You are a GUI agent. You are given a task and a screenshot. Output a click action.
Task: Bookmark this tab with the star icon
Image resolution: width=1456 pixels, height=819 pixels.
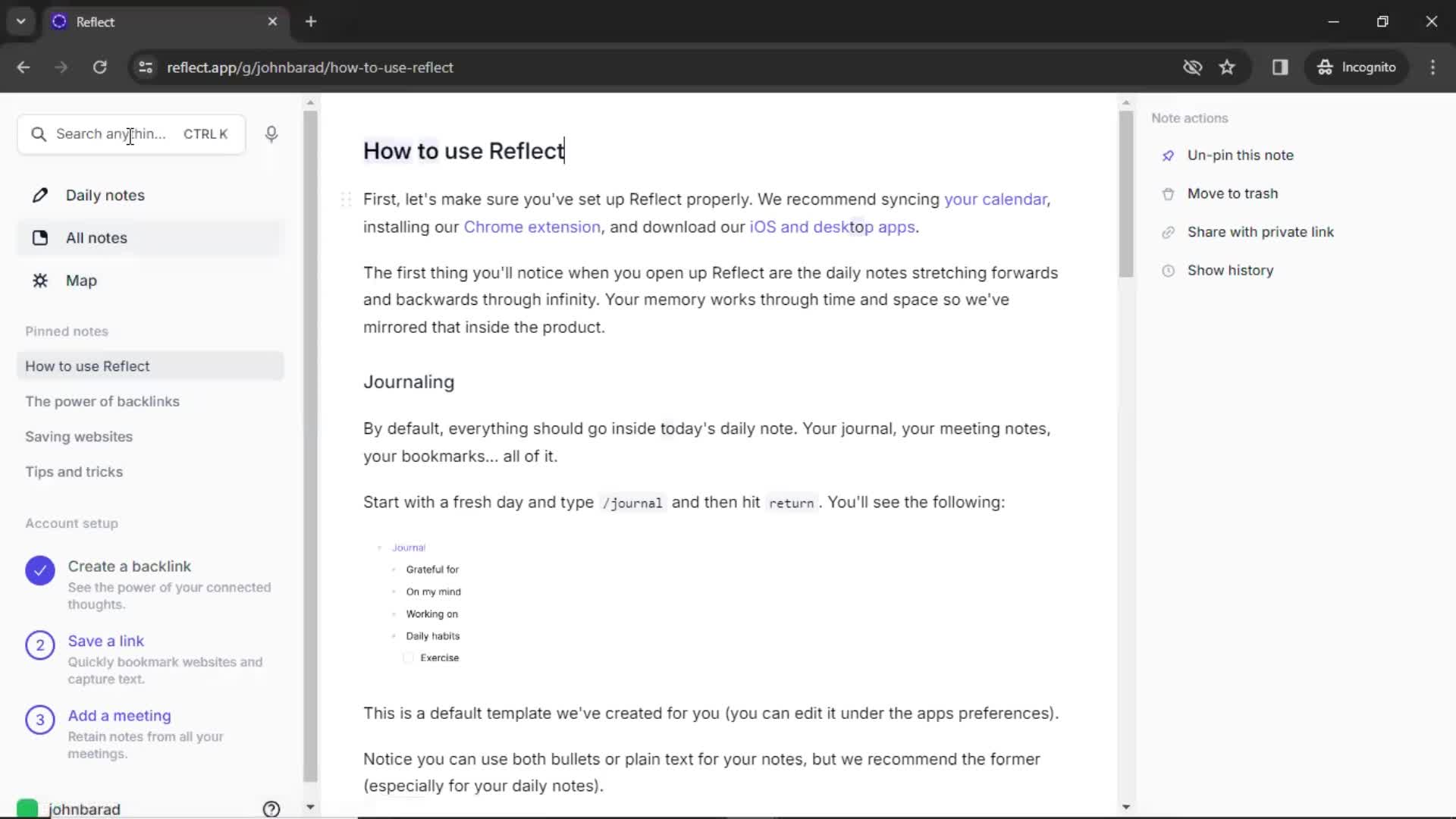coord(1227,67)
